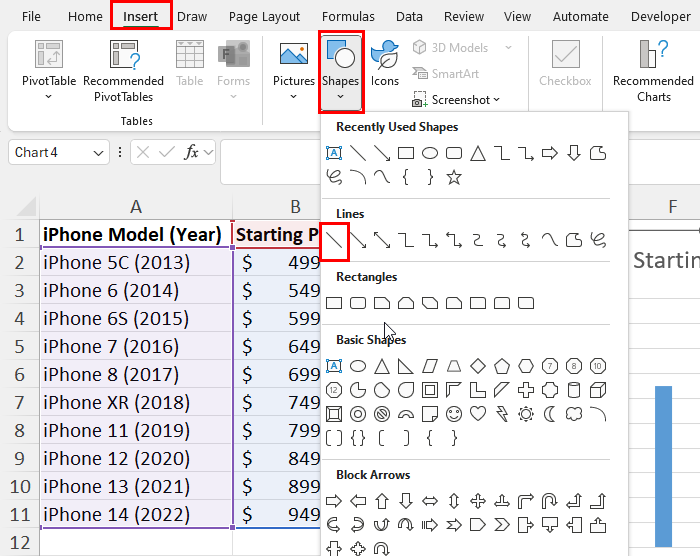Expand the formula function dropdown arrow
The width and height of the screenshot is (700, 556).
click(208, 153)
